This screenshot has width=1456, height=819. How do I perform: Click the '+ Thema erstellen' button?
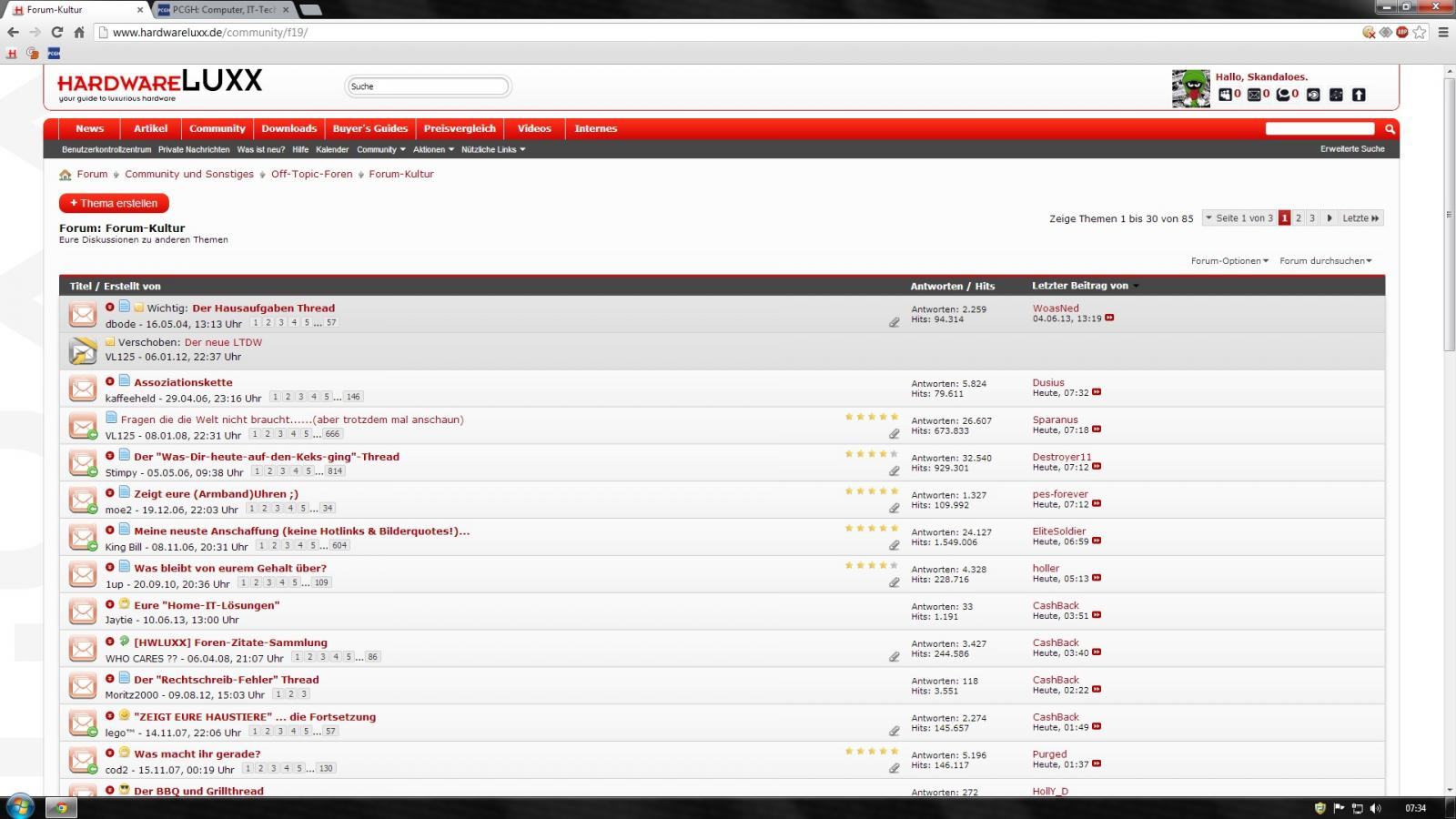[x=114, y=203]
